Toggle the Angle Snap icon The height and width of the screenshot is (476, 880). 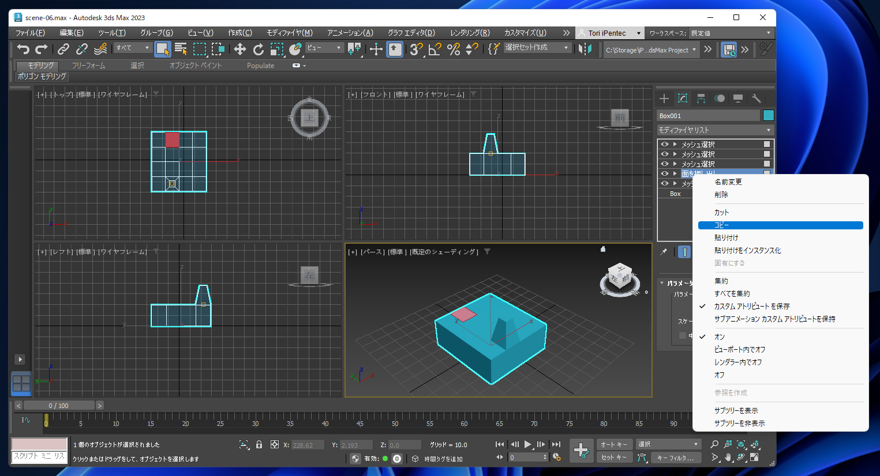click(x=435, y=49)
